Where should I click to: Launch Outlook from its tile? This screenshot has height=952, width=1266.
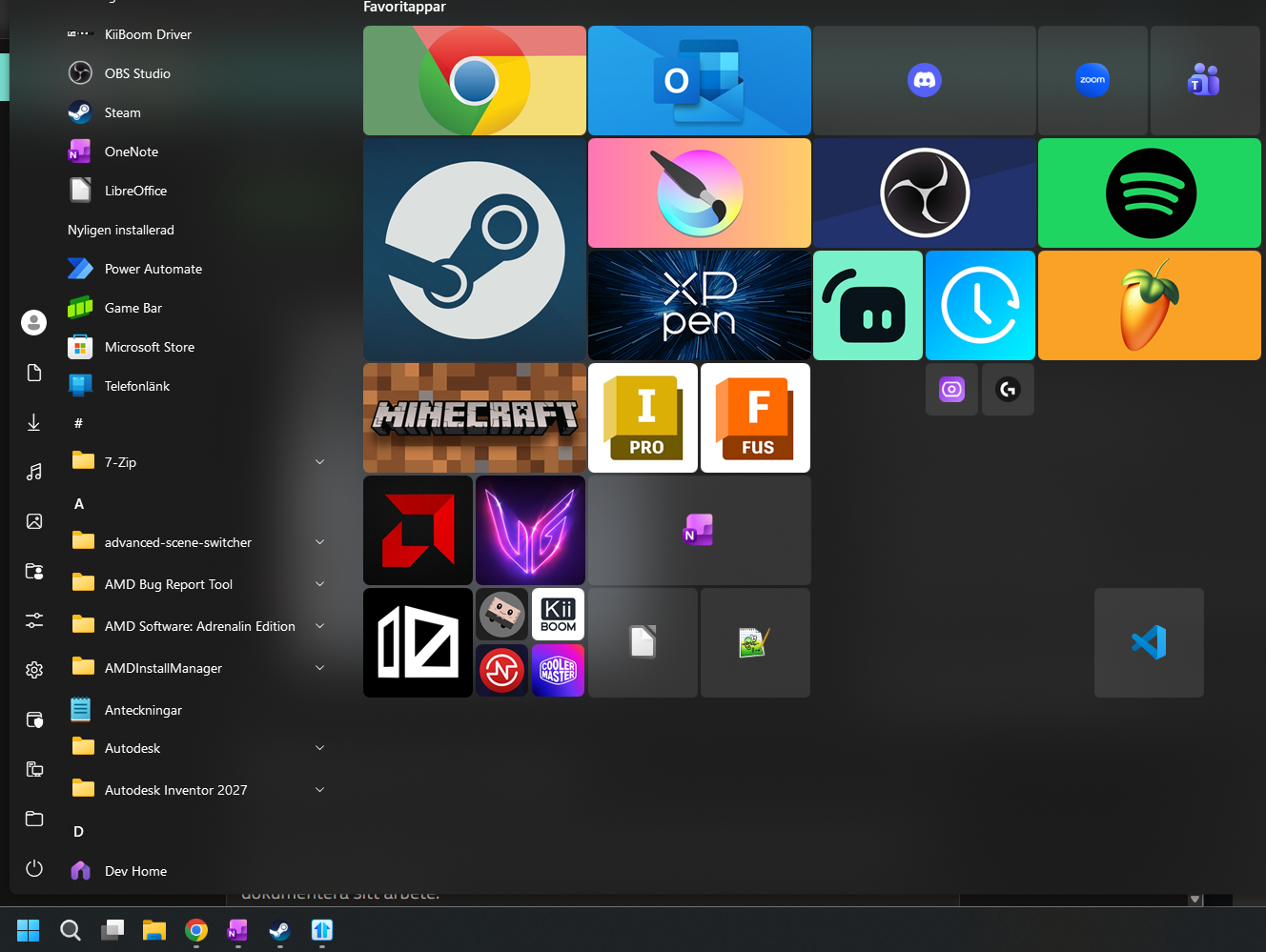[700, 81]
